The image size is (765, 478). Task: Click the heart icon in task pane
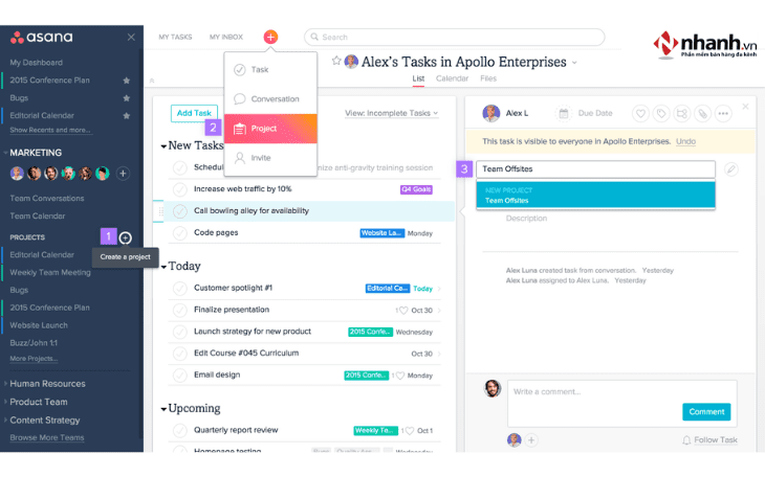[640, 114]
